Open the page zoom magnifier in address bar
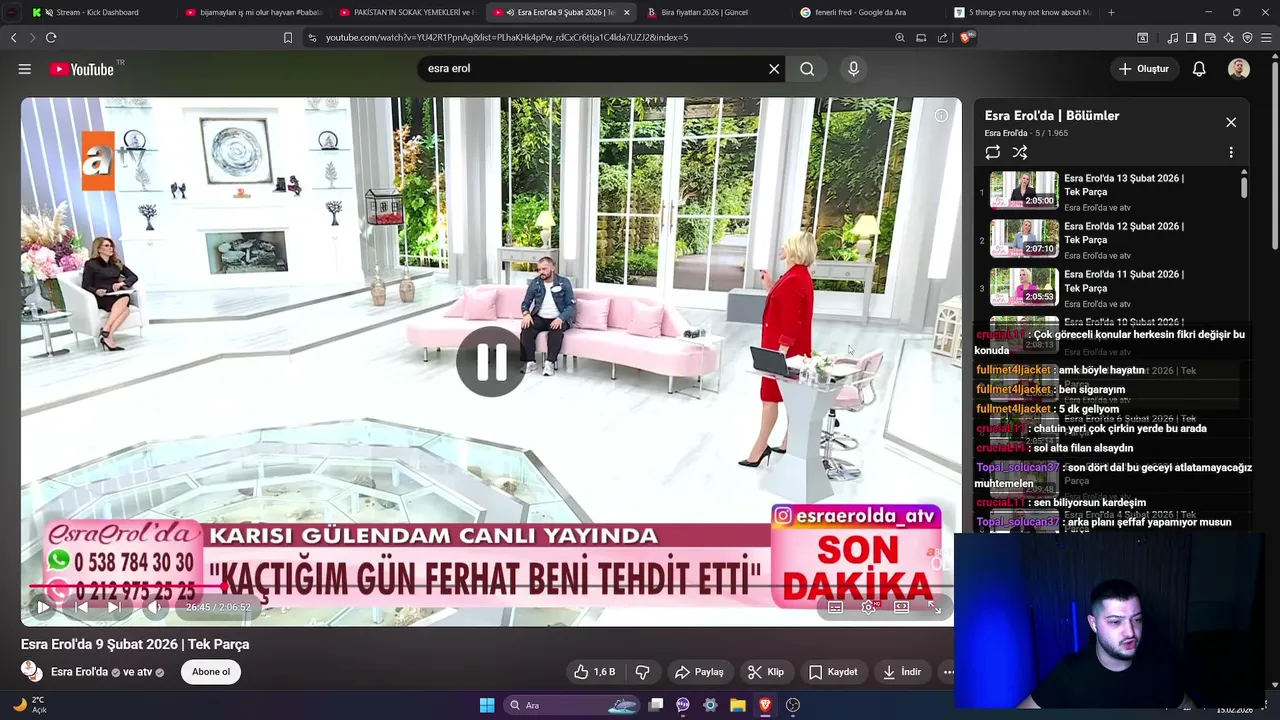The height and width of the screenshot is (720, 1280). coord(899,37)
